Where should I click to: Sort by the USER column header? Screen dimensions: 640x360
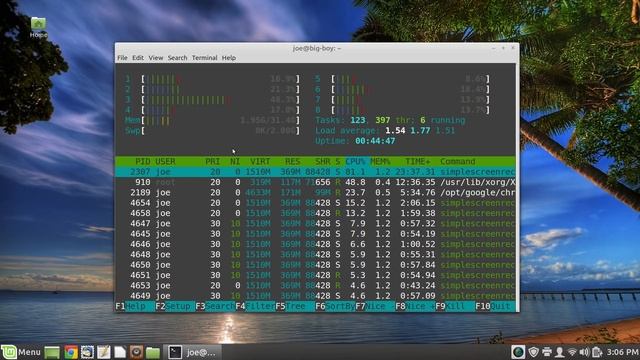[x=165, y=162]
